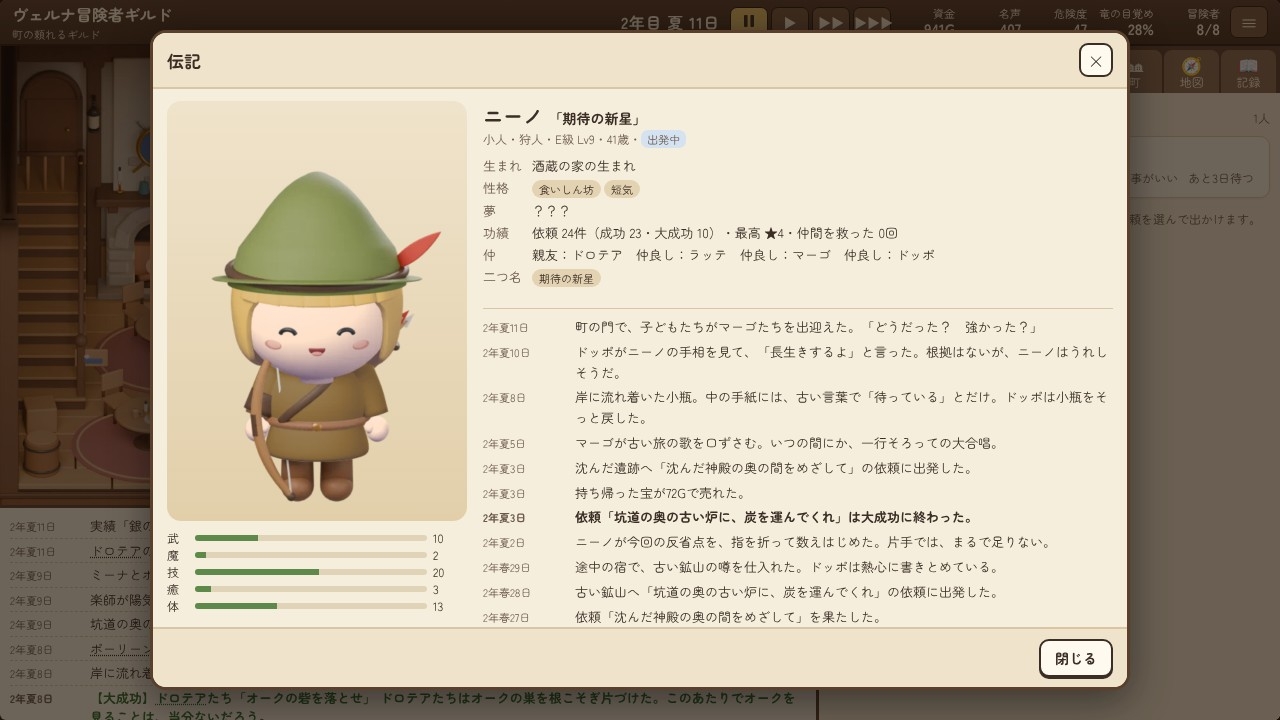1280x720 pixels.
Task: Click the 功績 achievements summary line
Action: point(715,233)
